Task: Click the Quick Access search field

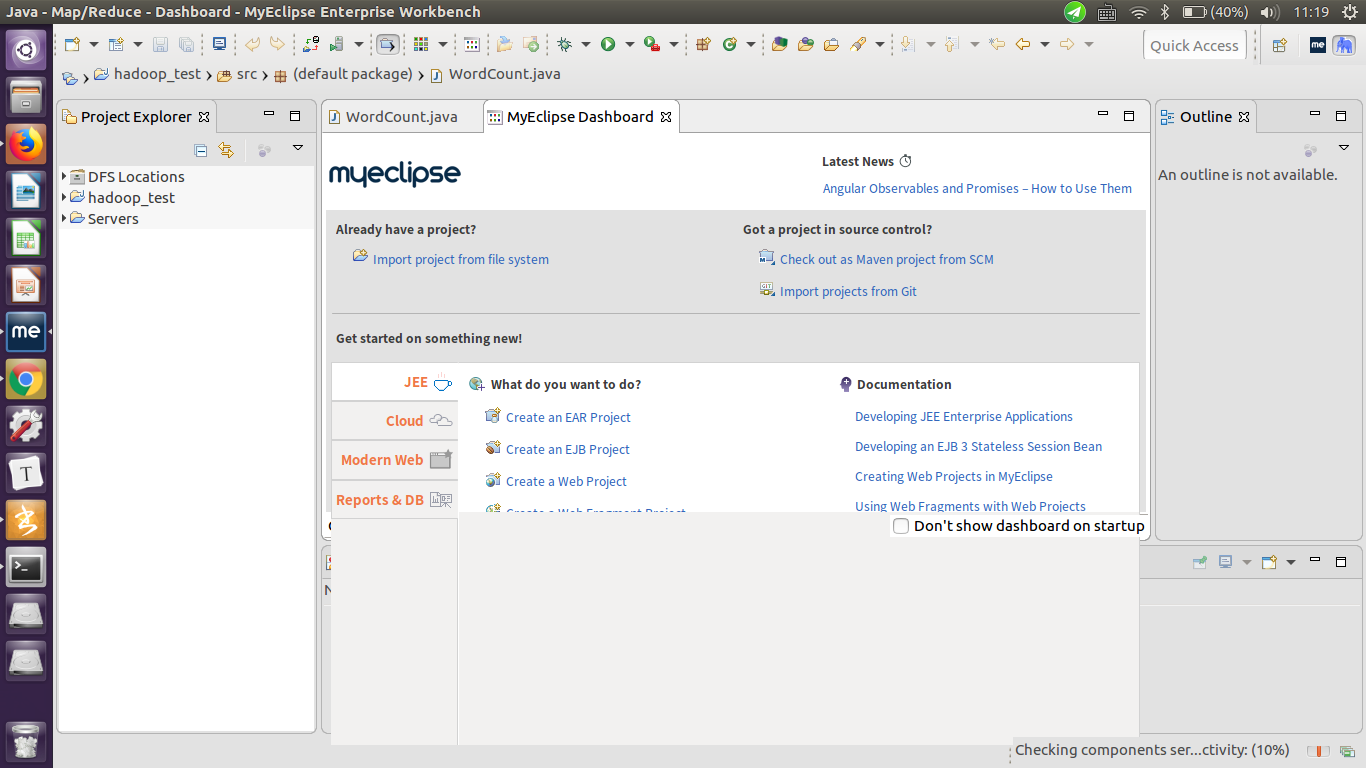Action: 1194,45
